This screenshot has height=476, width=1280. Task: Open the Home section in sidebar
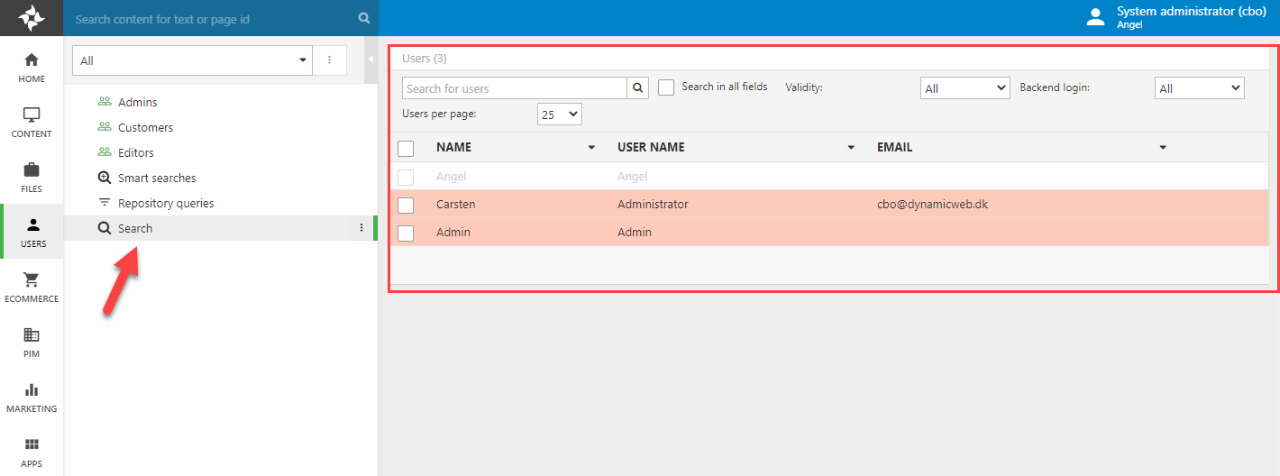[x=31, y=68]
